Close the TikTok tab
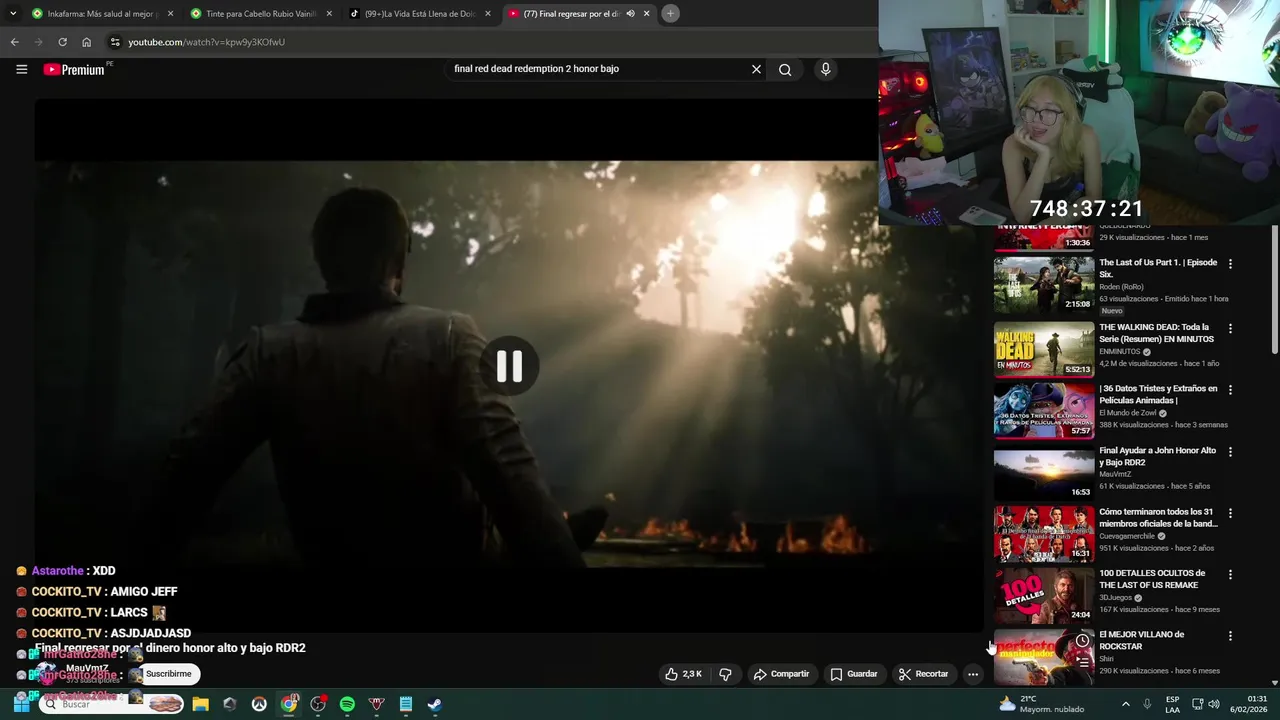1280x720 pixels. click(488, 14)
